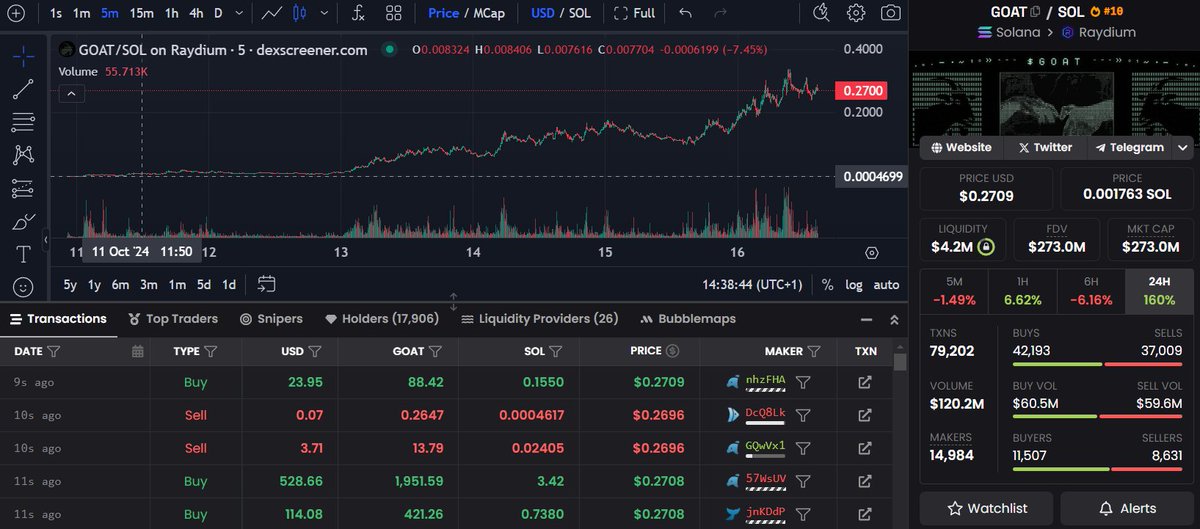Image resolution: width=1200 pixels, height=529 pixels.
Task: Open the chart layout grid selector
Action: [x=394, y=13]
